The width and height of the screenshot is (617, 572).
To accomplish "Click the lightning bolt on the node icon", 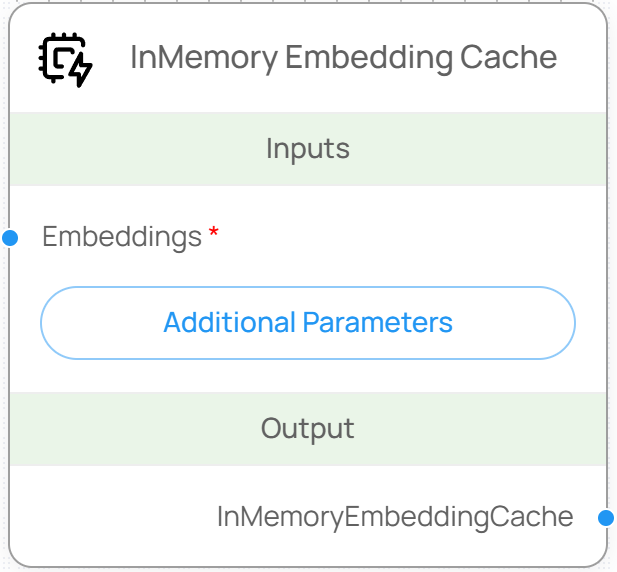I will point(81,71).
